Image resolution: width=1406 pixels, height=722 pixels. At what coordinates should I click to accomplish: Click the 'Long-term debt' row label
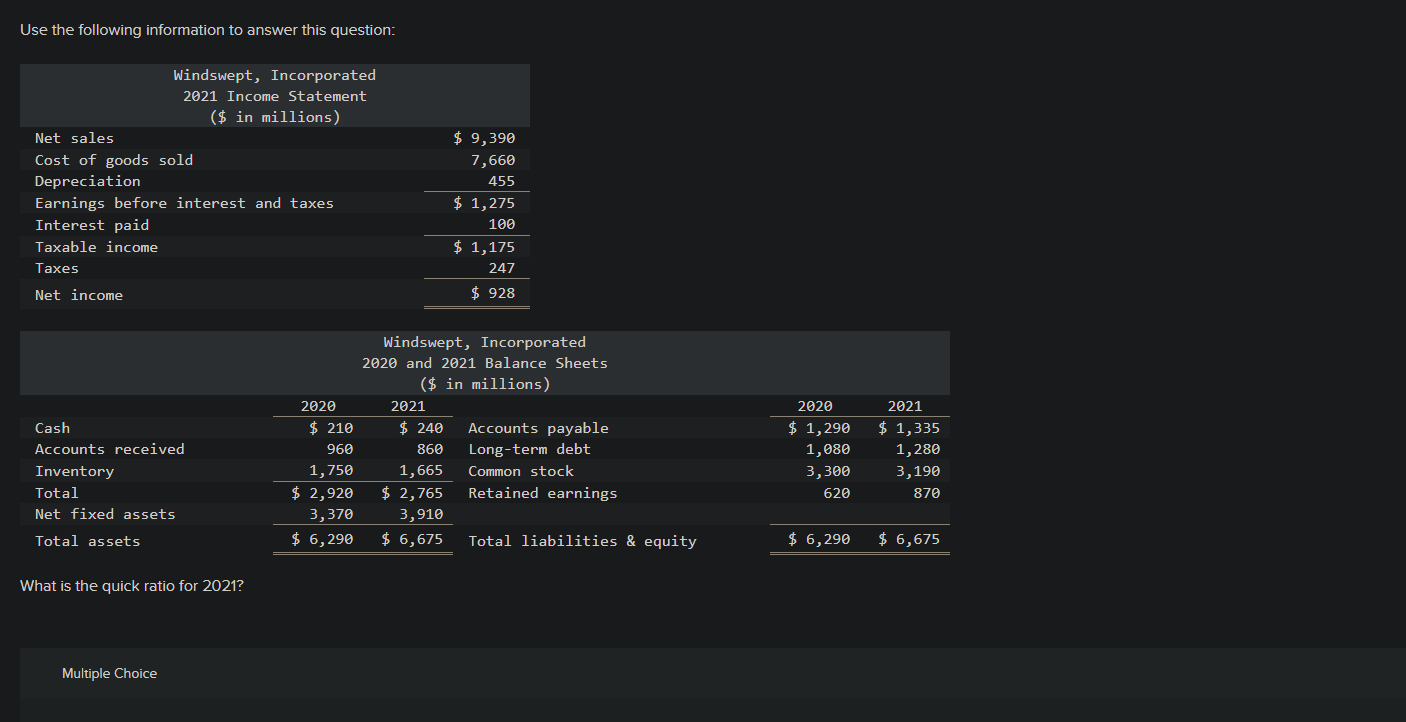pos(529,449)
